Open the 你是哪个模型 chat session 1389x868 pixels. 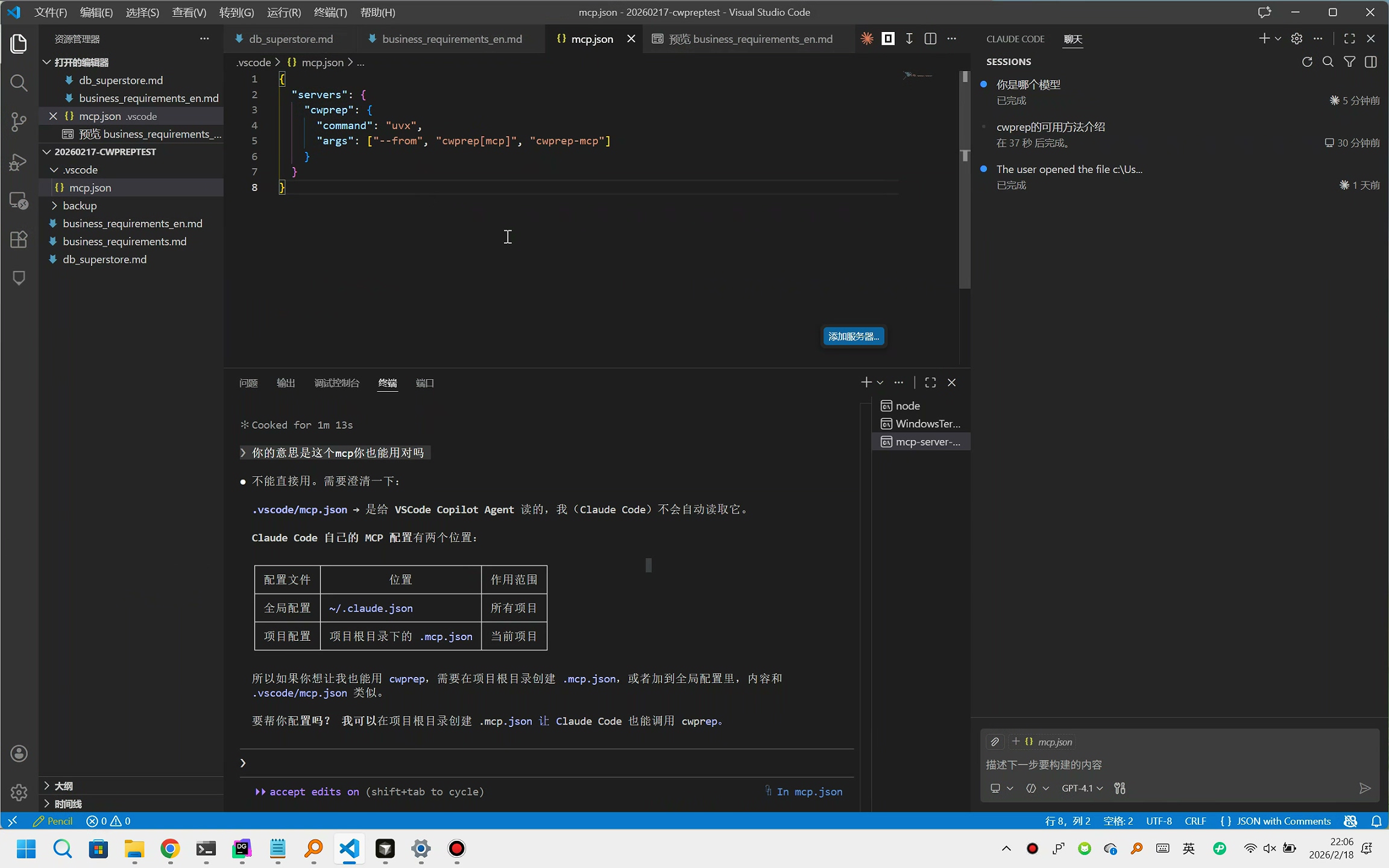(x=1180, y=92)
